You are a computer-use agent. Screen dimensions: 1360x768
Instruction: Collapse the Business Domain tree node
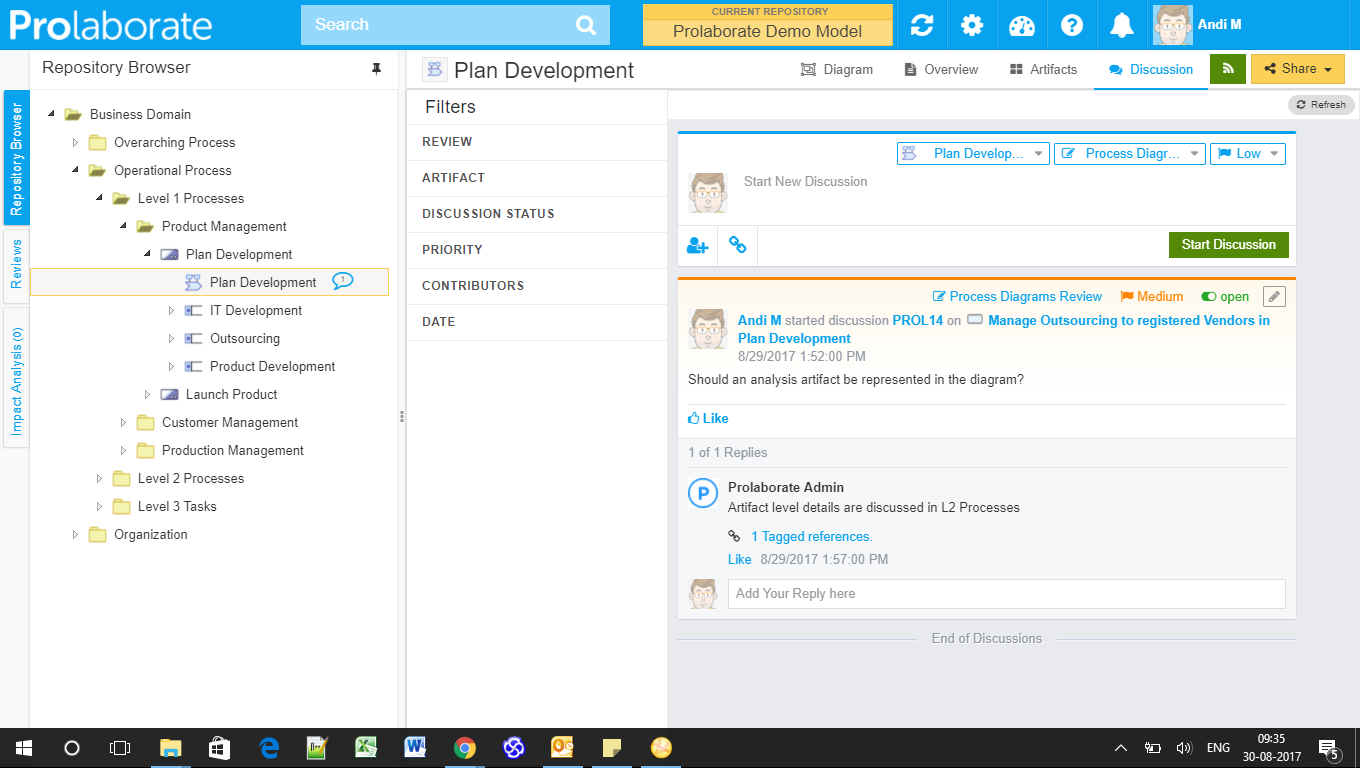tap(51, 114)
